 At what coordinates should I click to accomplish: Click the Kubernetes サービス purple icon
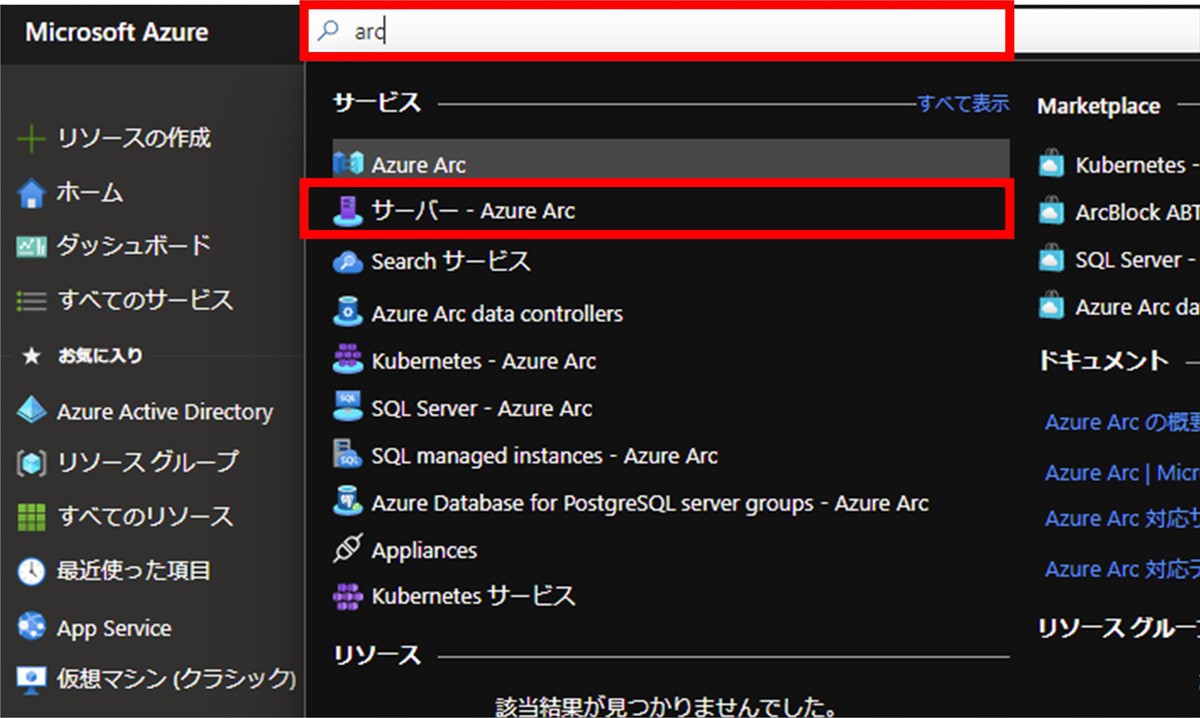tap(348, 598)
